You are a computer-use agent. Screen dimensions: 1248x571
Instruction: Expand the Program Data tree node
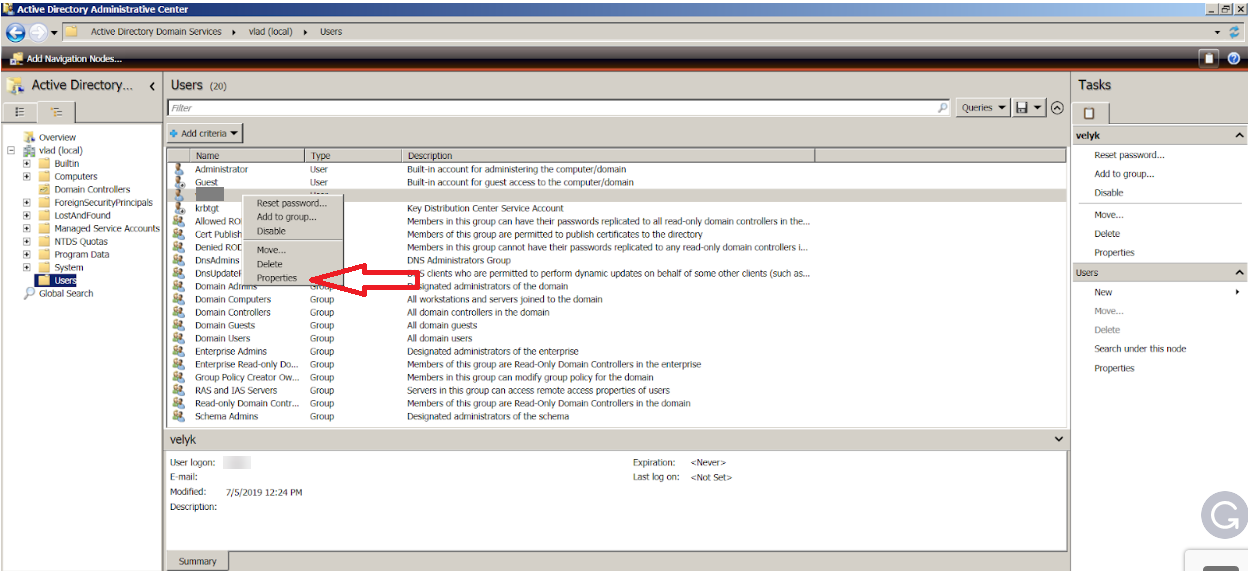28,254
